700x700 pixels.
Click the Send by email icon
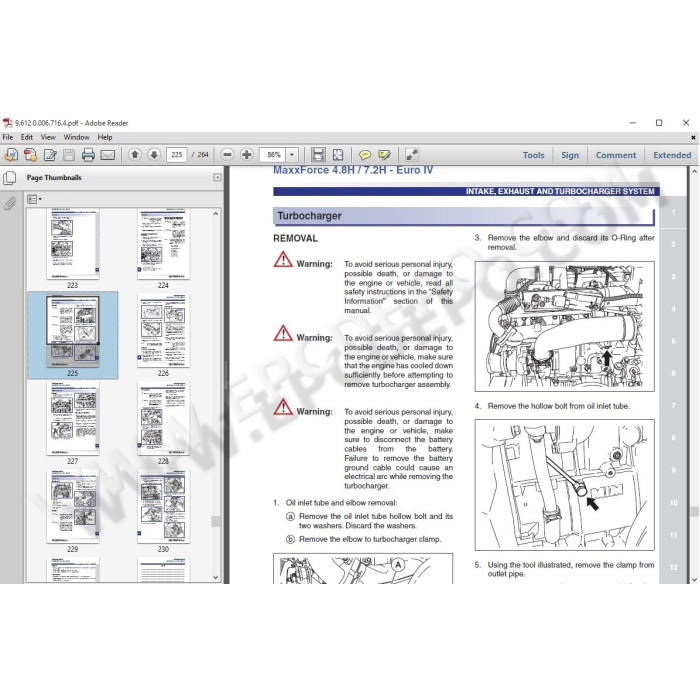coord(108,155)
